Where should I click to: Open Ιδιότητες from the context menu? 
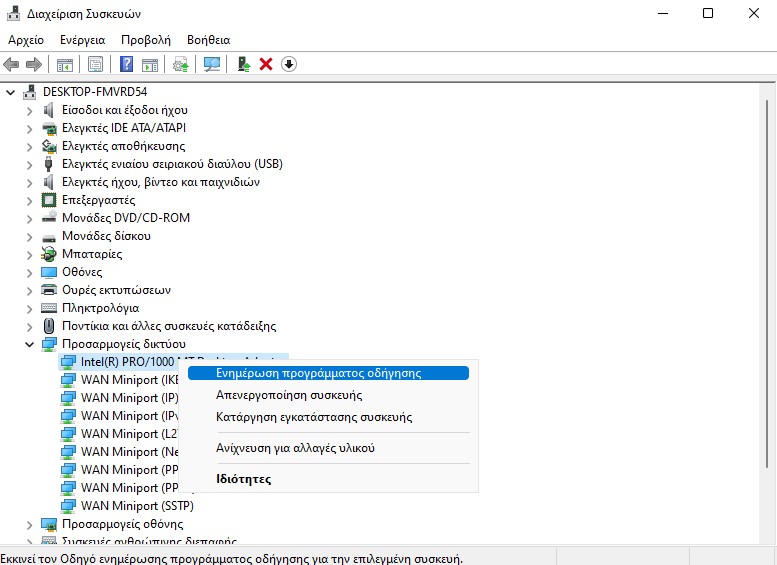328,479
